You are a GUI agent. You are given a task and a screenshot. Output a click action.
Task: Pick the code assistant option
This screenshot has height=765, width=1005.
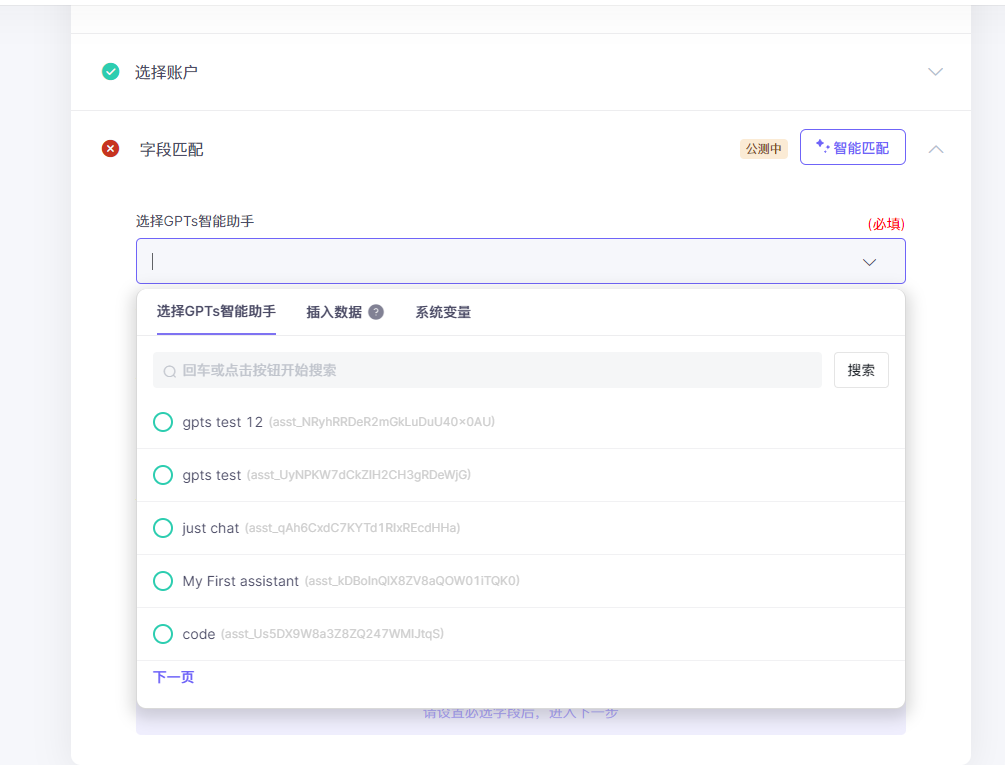pos(163,634)
